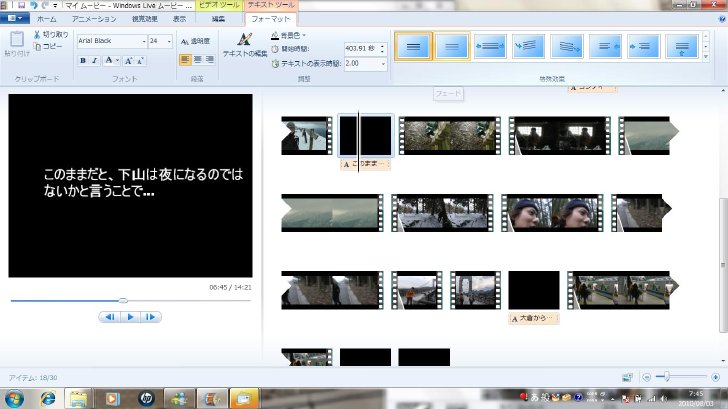This screenshot has height=409, width=728.
Task: Select the black clip above the 大倉から caption
Action: pos(534,290)
